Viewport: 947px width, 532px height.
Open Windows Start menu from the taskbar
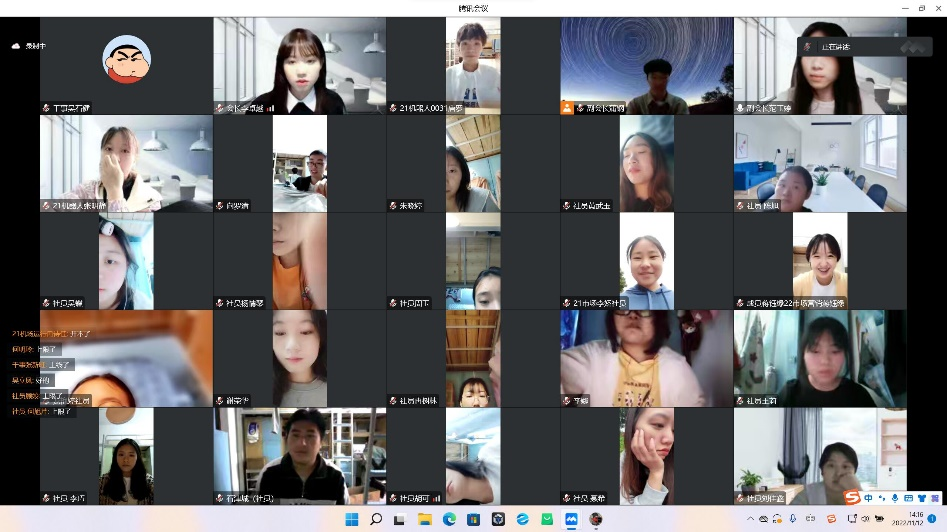pos(352,519)
